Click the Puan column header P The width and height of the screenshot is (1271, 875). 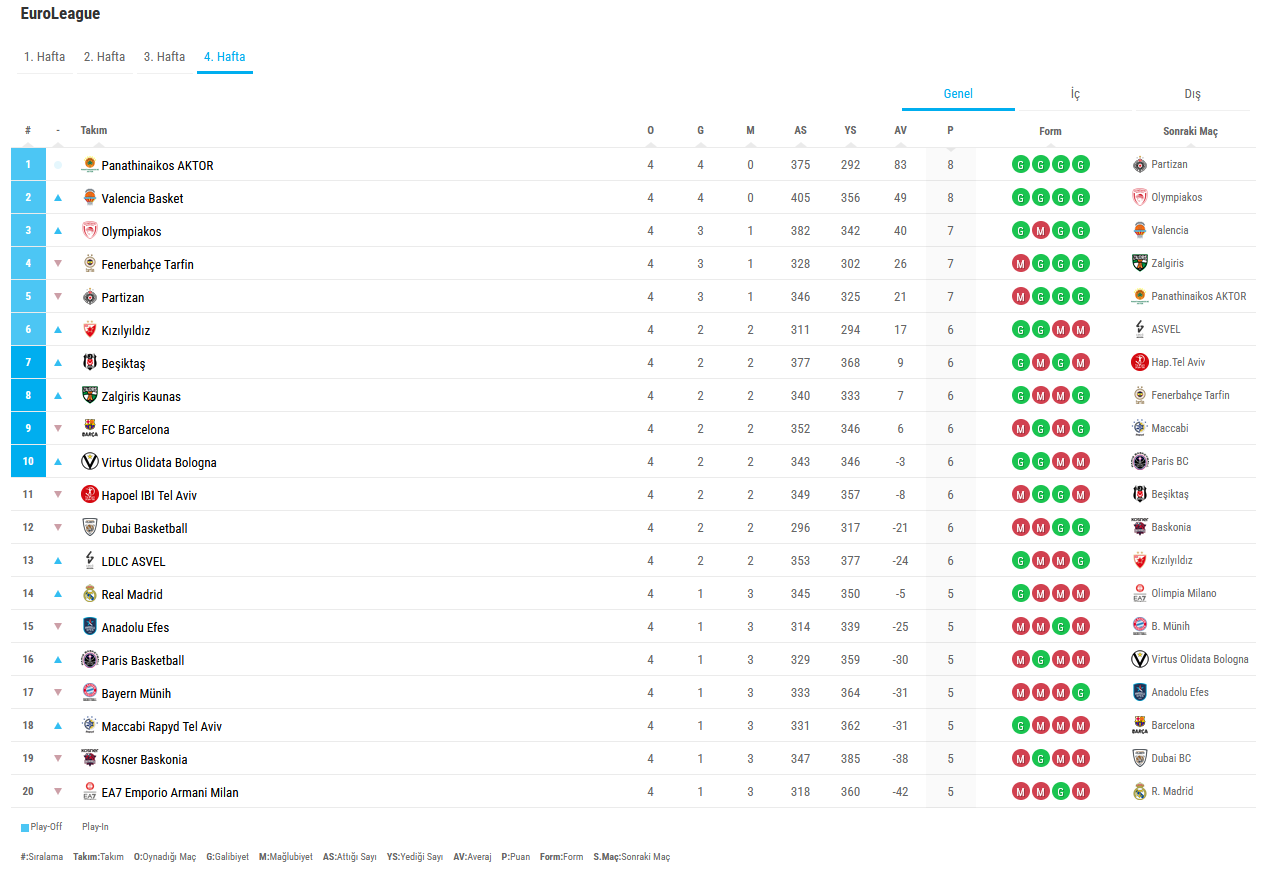pyautogui.click(x=950, y=130)
